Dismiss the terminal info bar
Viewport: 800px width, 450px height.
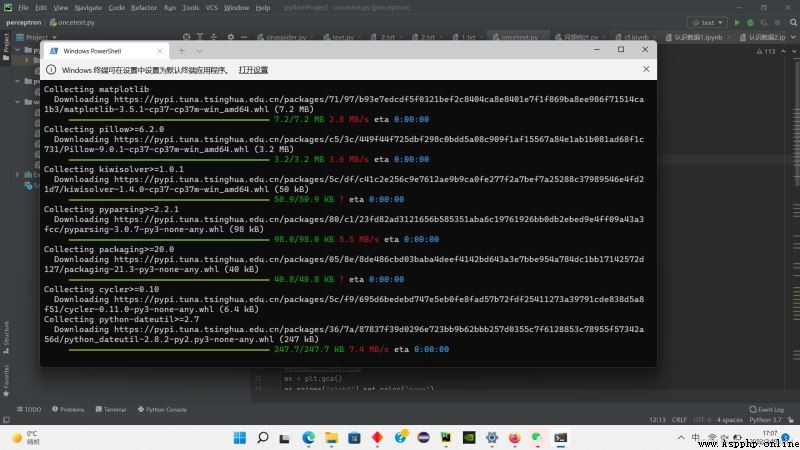[646, 69]
